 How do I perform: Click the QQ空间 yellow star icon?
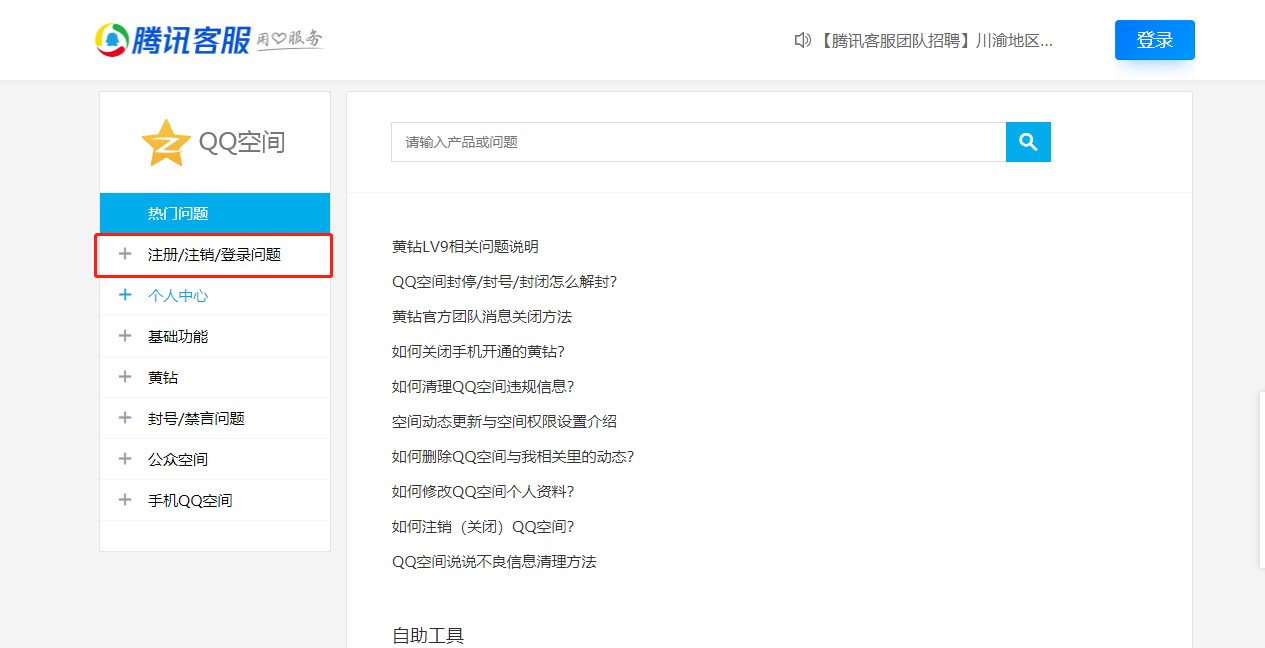coord(166,143)
